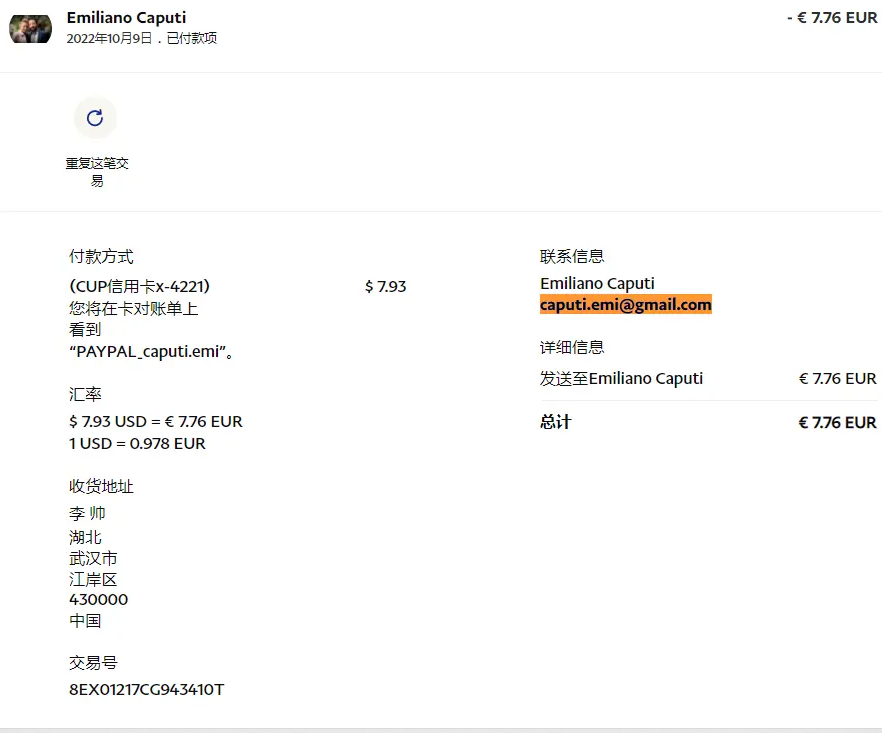Image resolution: width=882 pixels, height=733 pixels.
Task: Select transaction ID 8EX01217CG943410T
Action: click(146, 689)
